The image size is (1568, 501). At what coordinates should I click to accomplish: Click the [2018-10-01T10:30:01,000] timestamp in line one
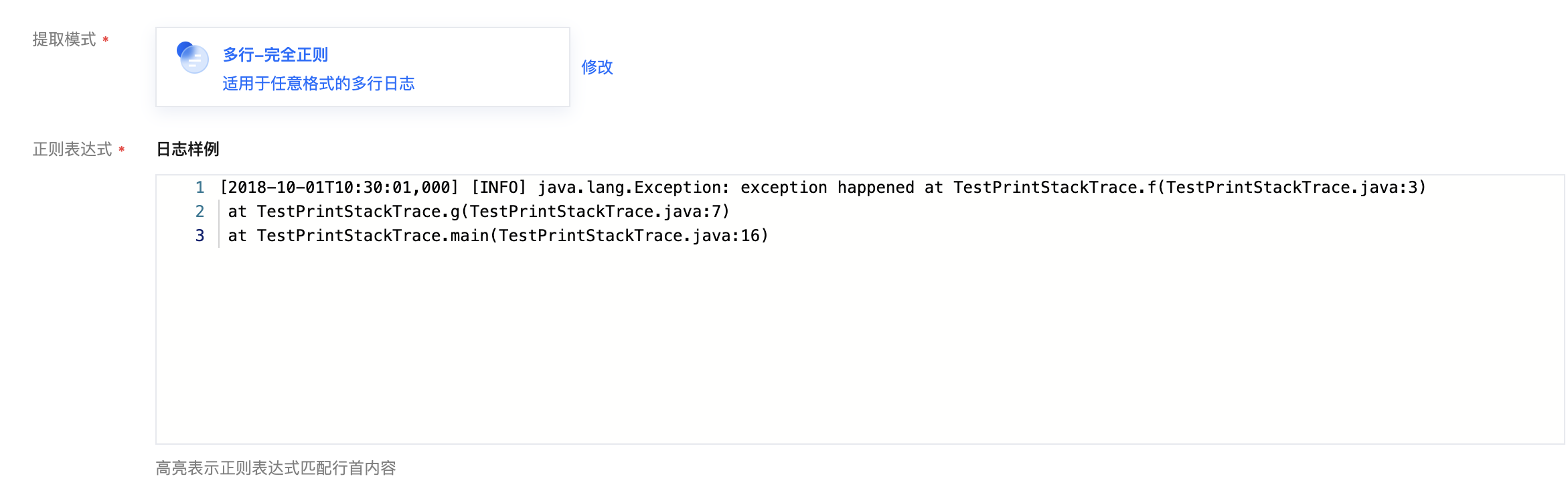coord(339,188)
